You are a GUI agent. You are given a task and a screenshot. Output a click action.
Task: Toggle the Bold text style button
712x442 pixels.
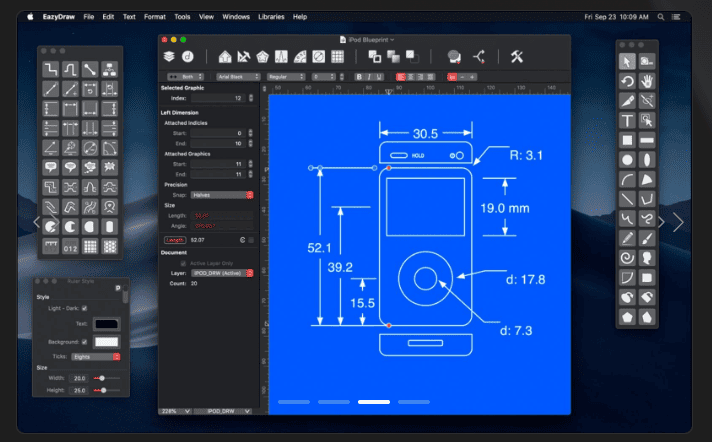coord(359,77)
